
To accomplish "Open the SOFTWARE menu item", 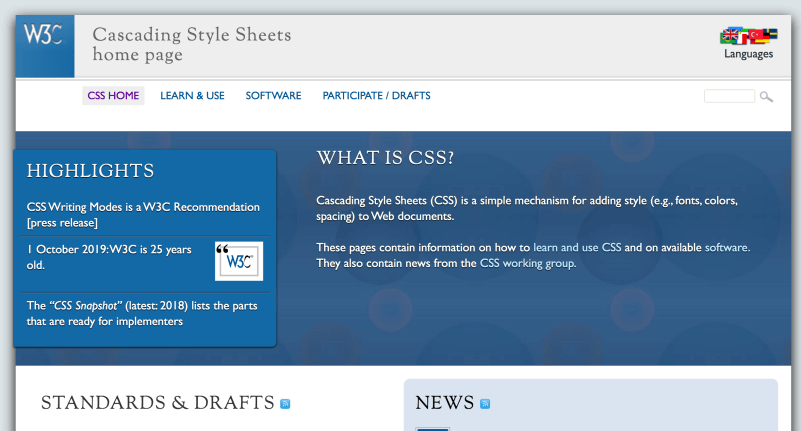I will [273, 95].
